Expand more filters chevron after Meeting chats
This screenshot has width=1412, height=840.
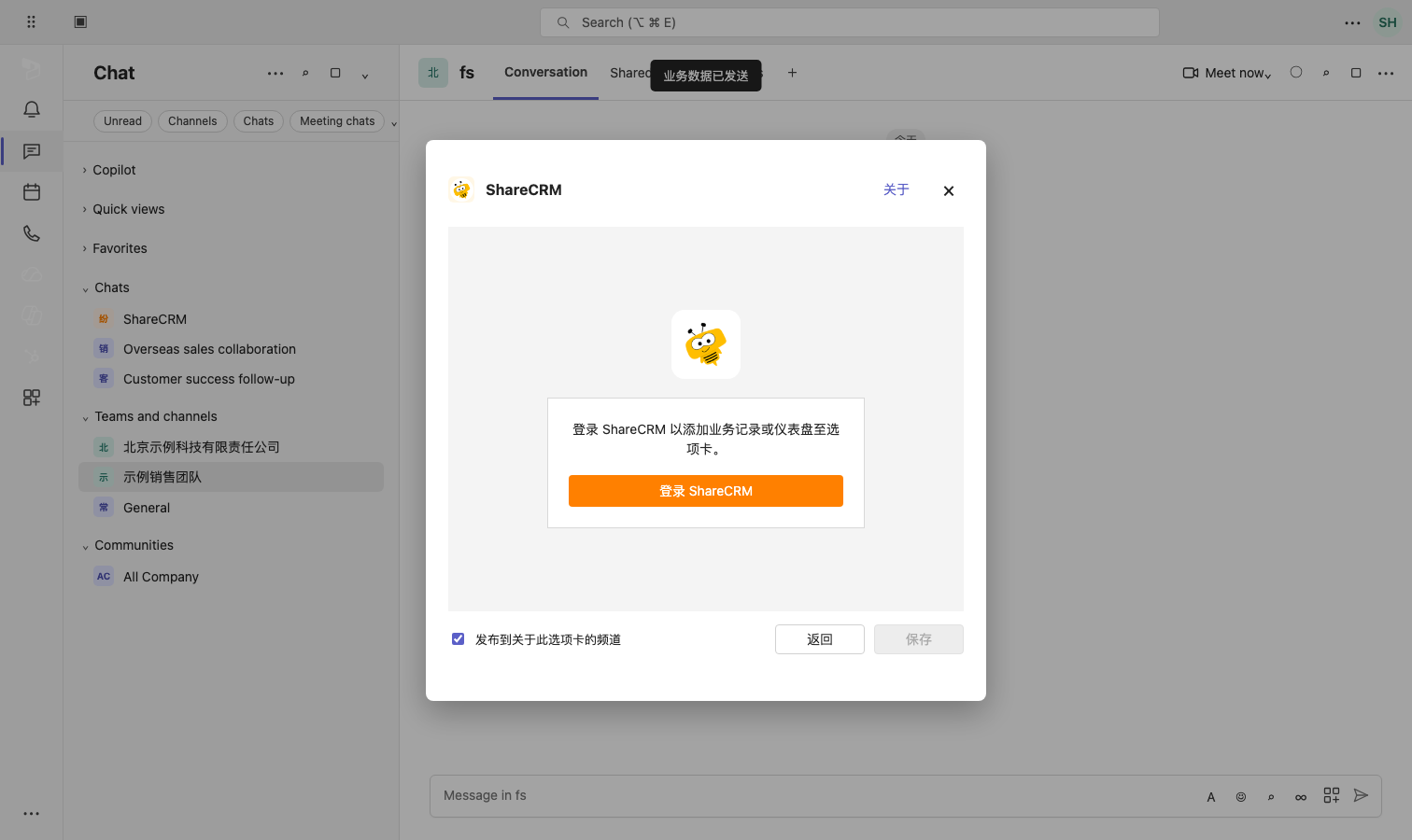[x=394, y=123]
